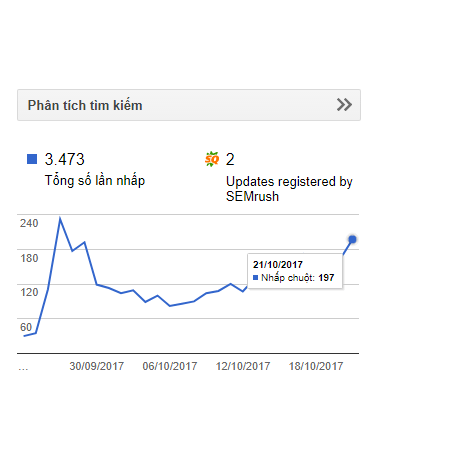The height and width of the screenshot is (463, 464).
Task: Click the 18/10/2017 axis date label
Action: coord(316,366)
